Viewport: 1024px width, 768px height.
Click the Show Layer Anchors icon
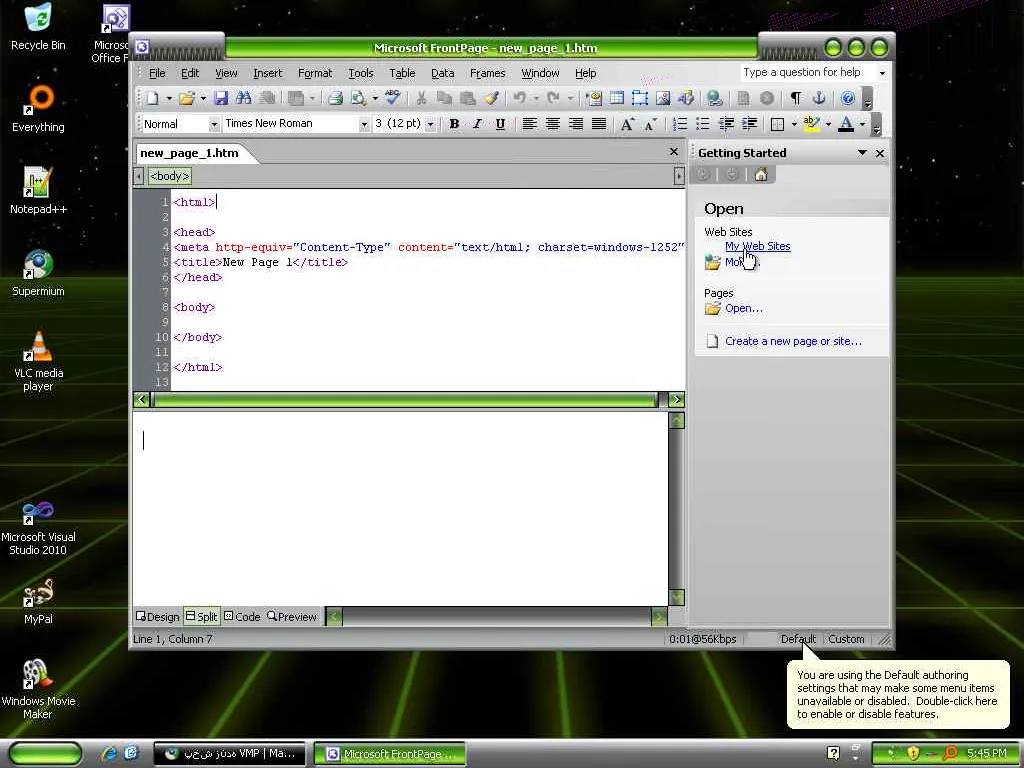(819, 98)
